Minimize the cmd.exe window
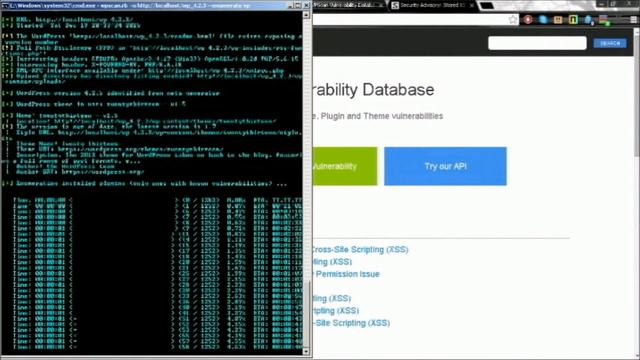 290,6
